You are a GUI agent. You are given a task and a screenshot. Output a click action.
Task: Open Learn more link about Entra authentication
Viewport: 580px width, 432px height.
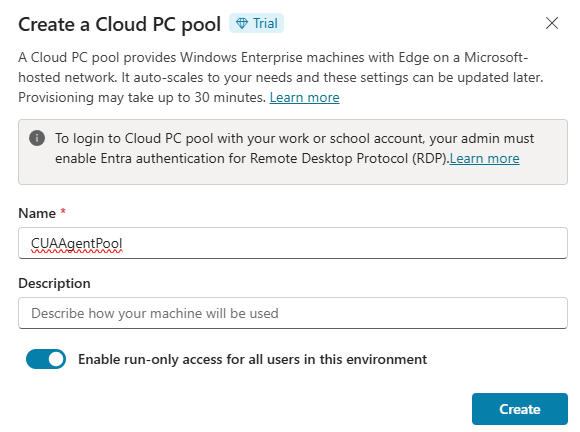tap(485, 158)
